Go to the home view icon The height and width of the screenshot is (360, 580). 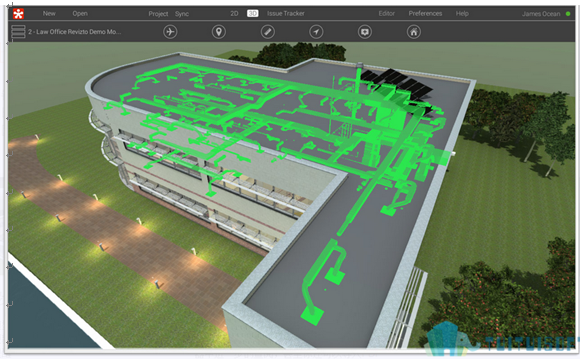[x=414, y=32]
